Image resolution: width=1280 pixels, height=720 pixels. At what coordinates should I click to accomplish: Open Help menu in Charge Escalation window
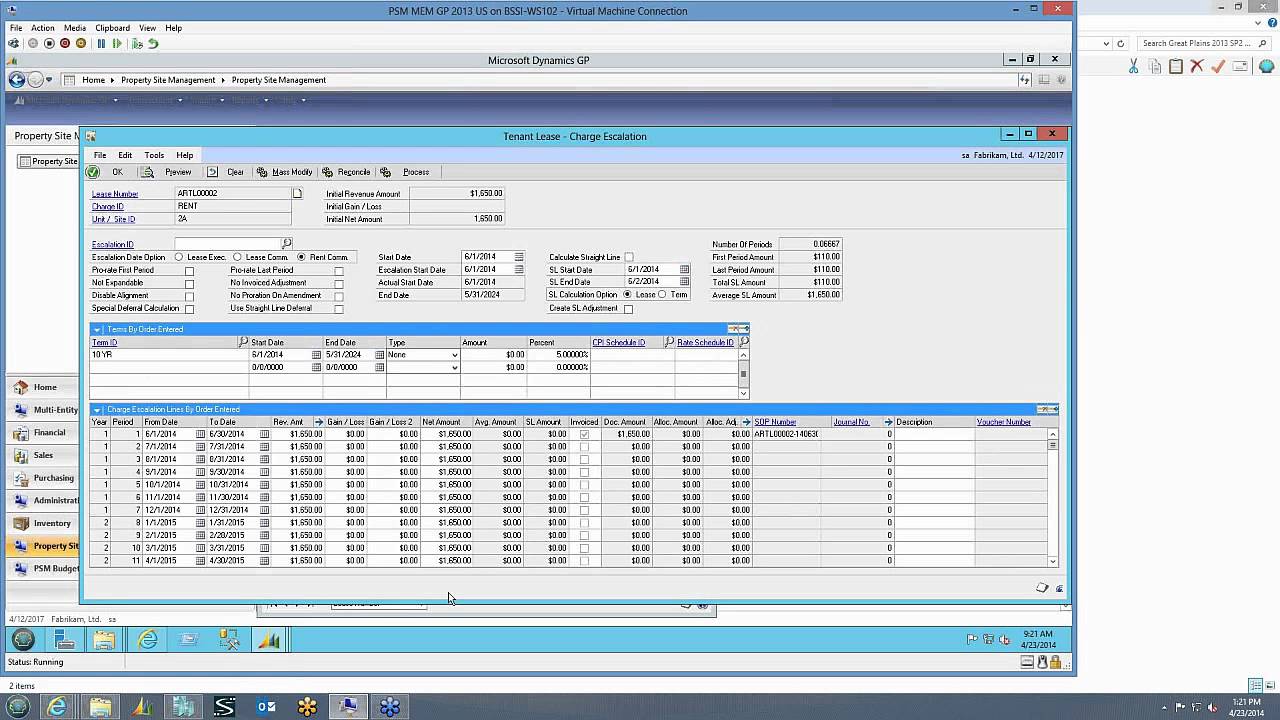coord(185,155)
